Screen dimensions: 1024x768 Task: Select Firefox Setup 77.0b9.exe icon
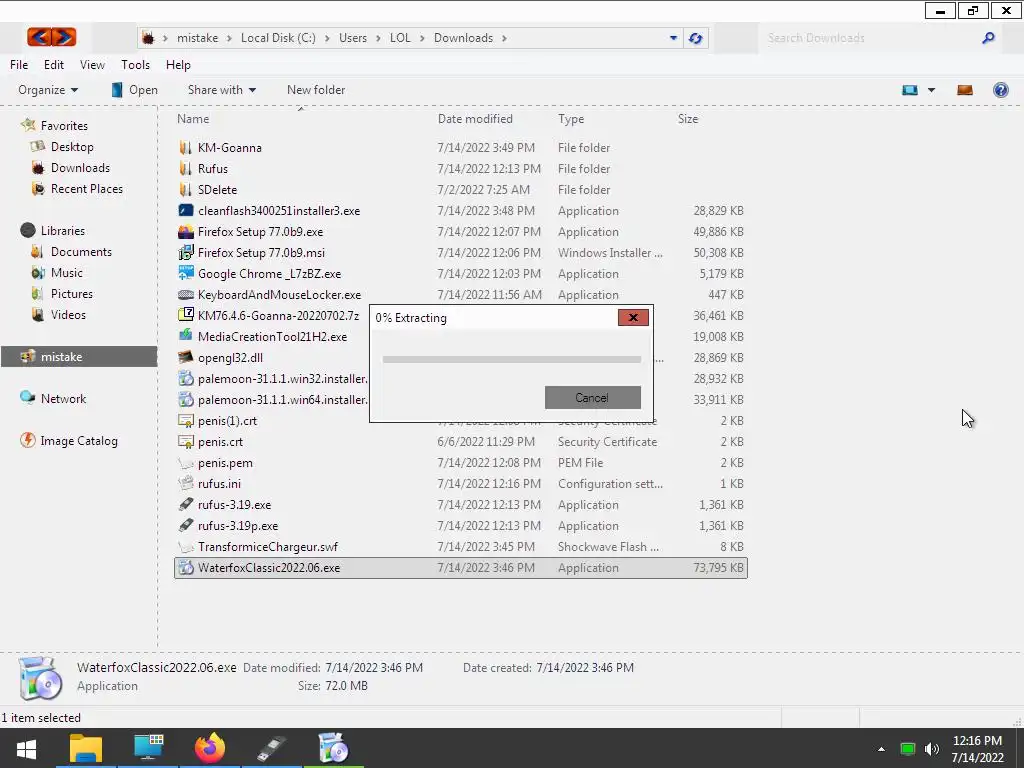(x=185, y=231)
